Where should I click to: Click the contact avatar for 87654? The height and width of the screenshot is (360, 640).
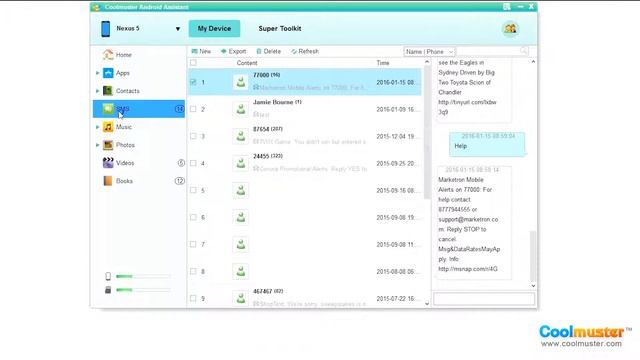click(241, 136)
